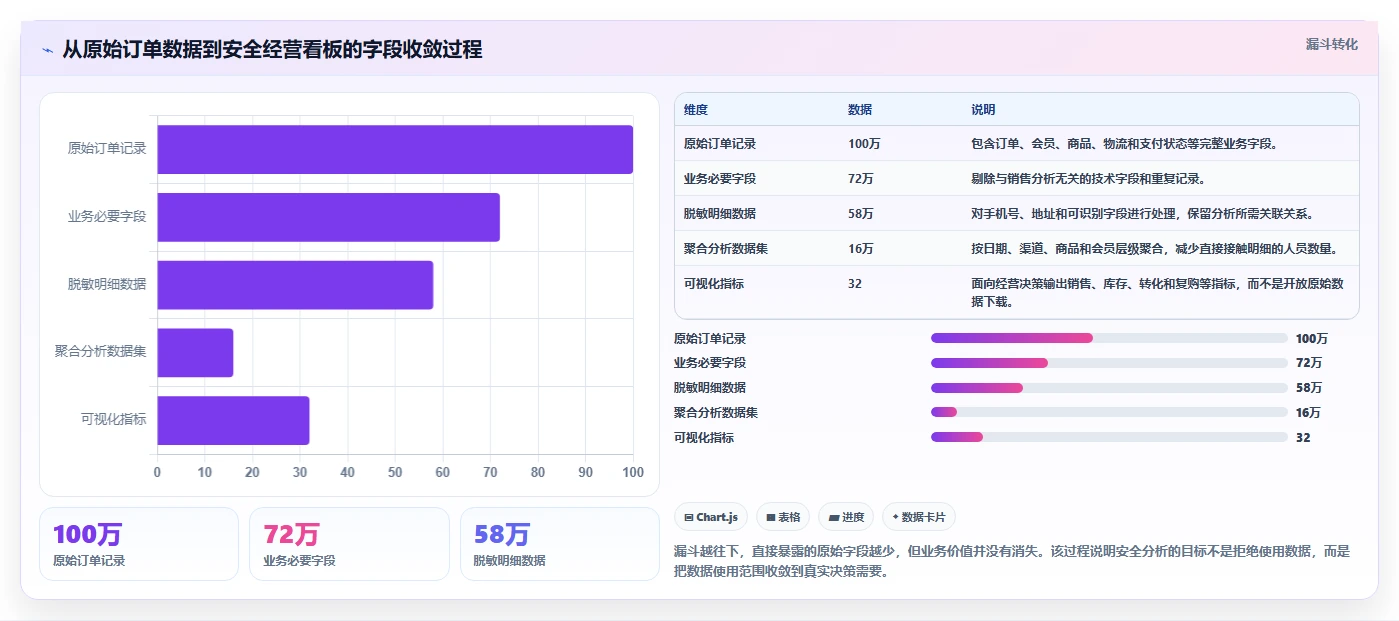
Task: Click the description starting 对手机号、地址
Action: pos(1142,214)
